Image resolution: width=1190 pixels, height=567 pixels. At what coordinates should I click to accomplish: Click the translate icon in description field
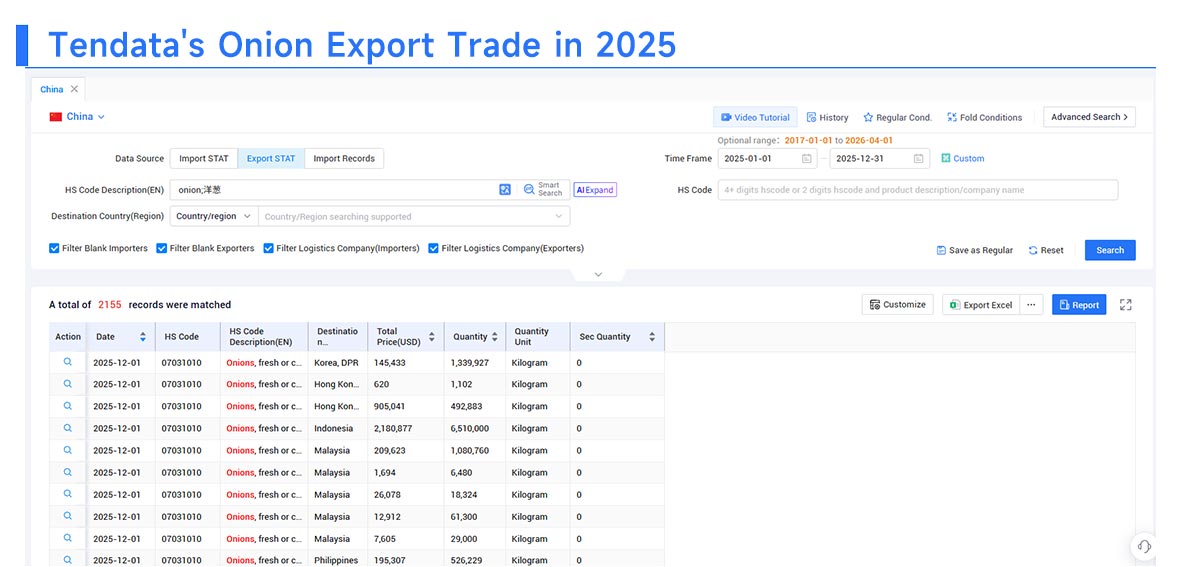tap(505, 190)
